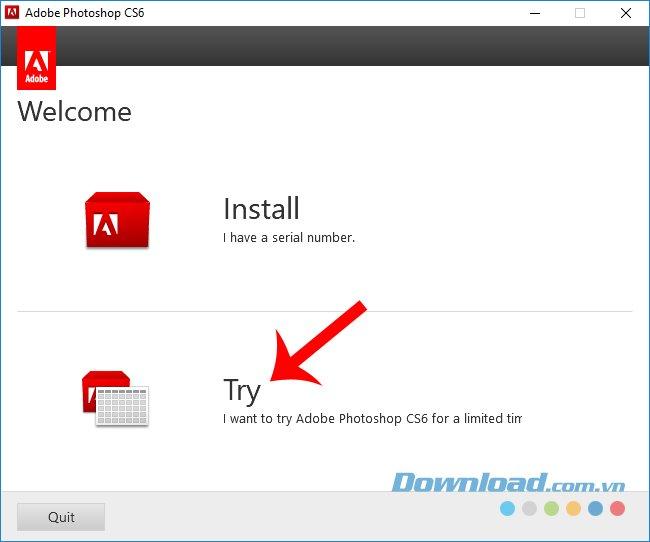The image size is (650, 542).
Task: Click the Try calendar icon
Action: (115, 399)
